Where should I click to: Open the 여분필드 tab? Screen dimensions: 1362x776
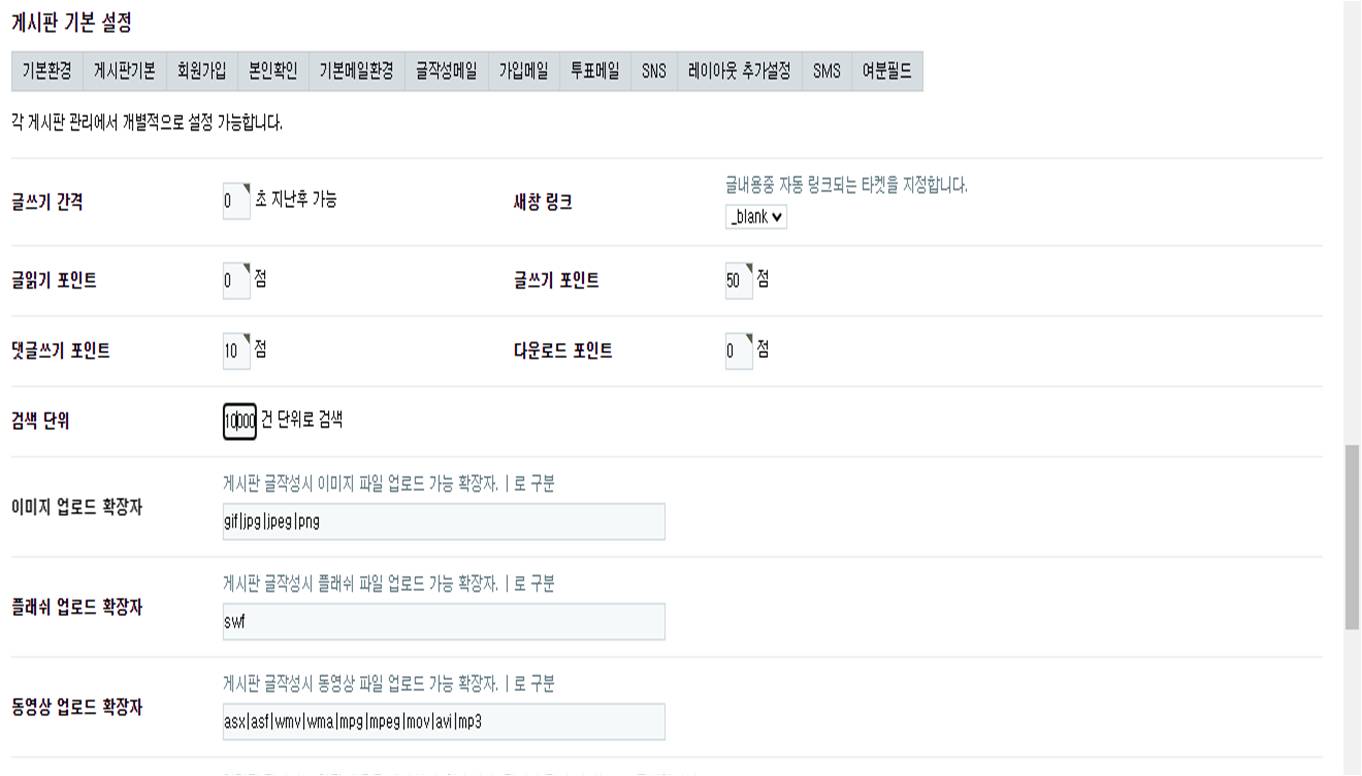click(887, 71)
